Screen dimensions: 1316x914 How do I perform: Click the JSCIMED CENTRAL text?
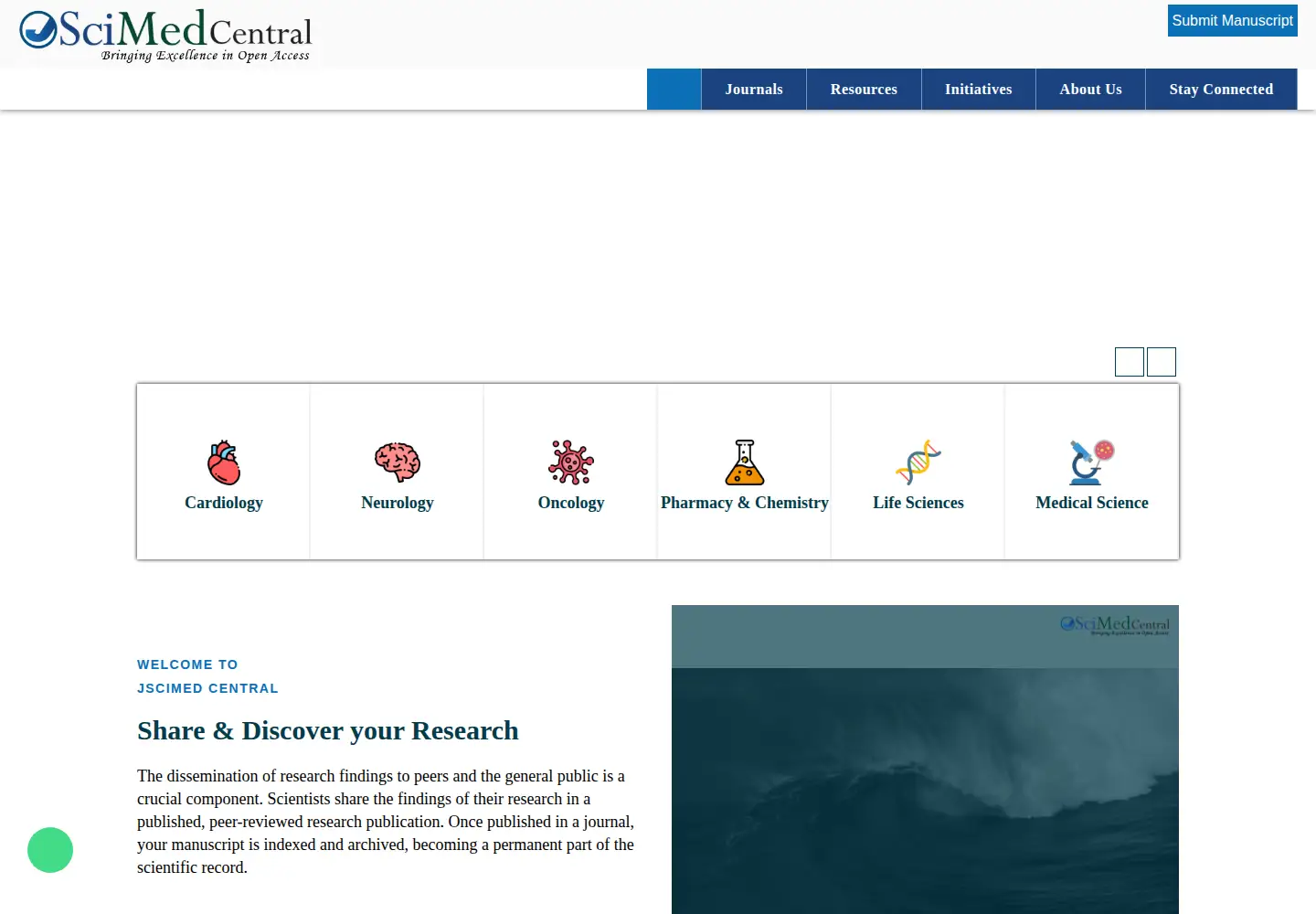tap(207, 688)
